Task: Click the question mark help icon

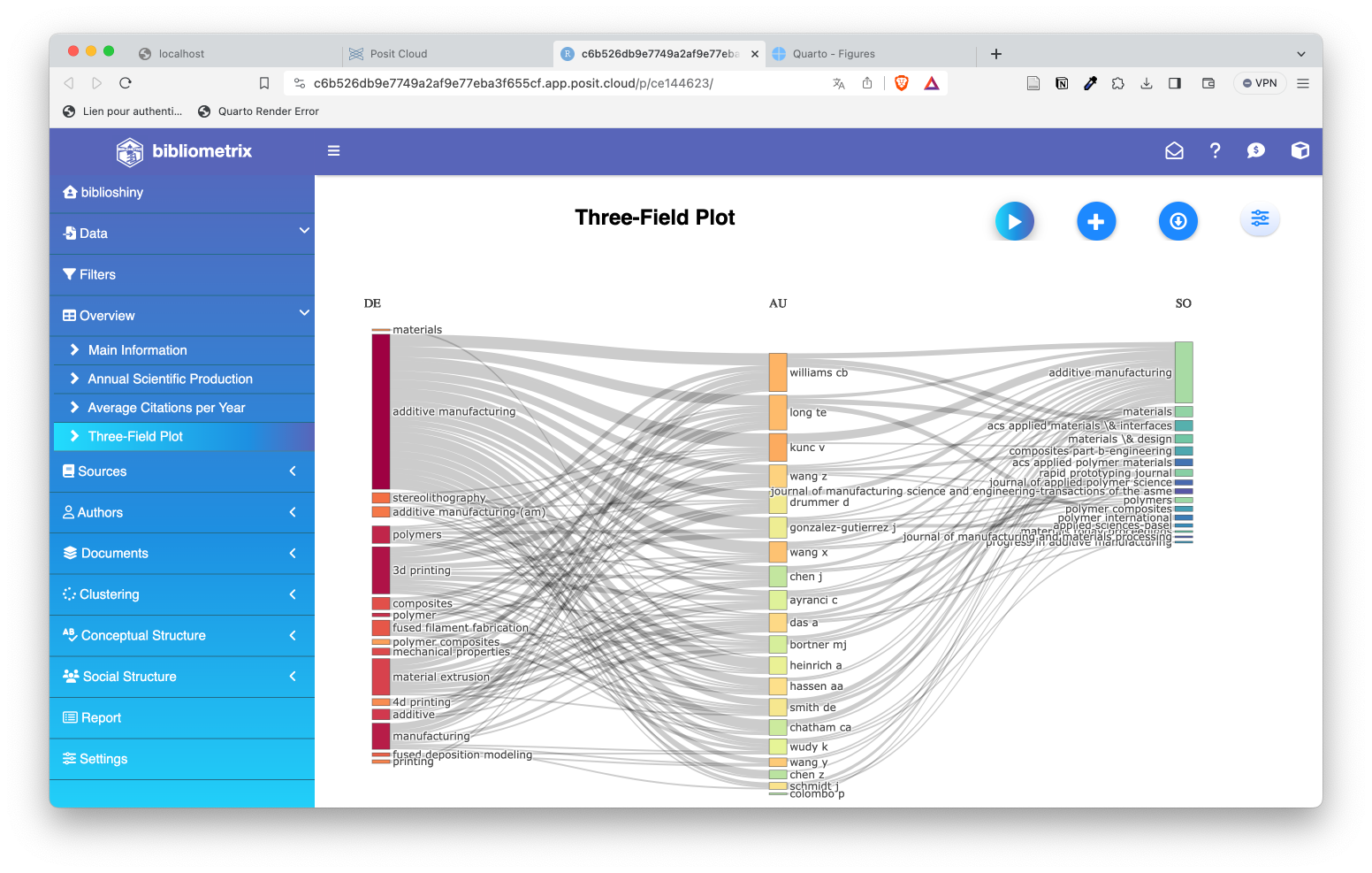Action: point(1216,151)
